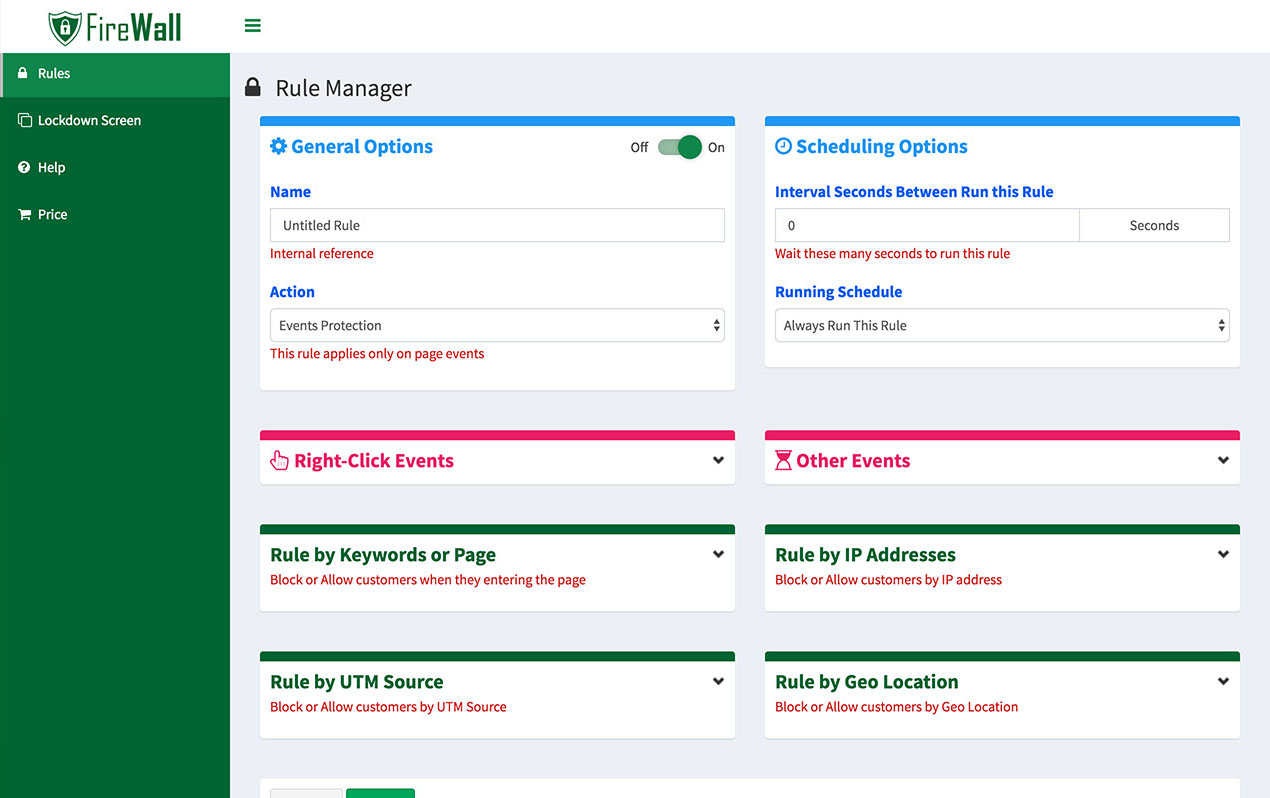Click the clock icon in Scheduling Options

tap(784, 146)
